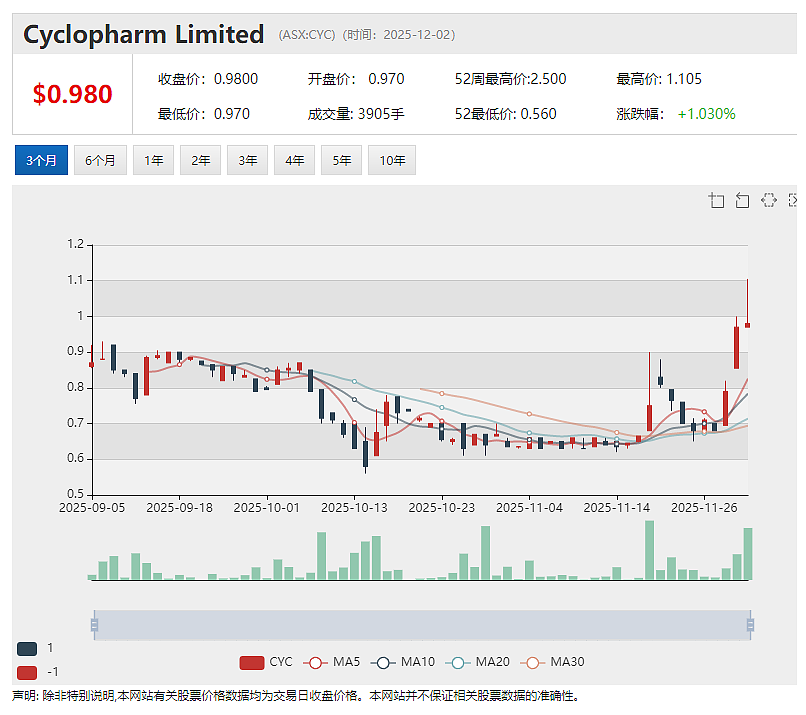Click the +1.030% change percentage
This screenshot has width=806, height=715.
706,114
